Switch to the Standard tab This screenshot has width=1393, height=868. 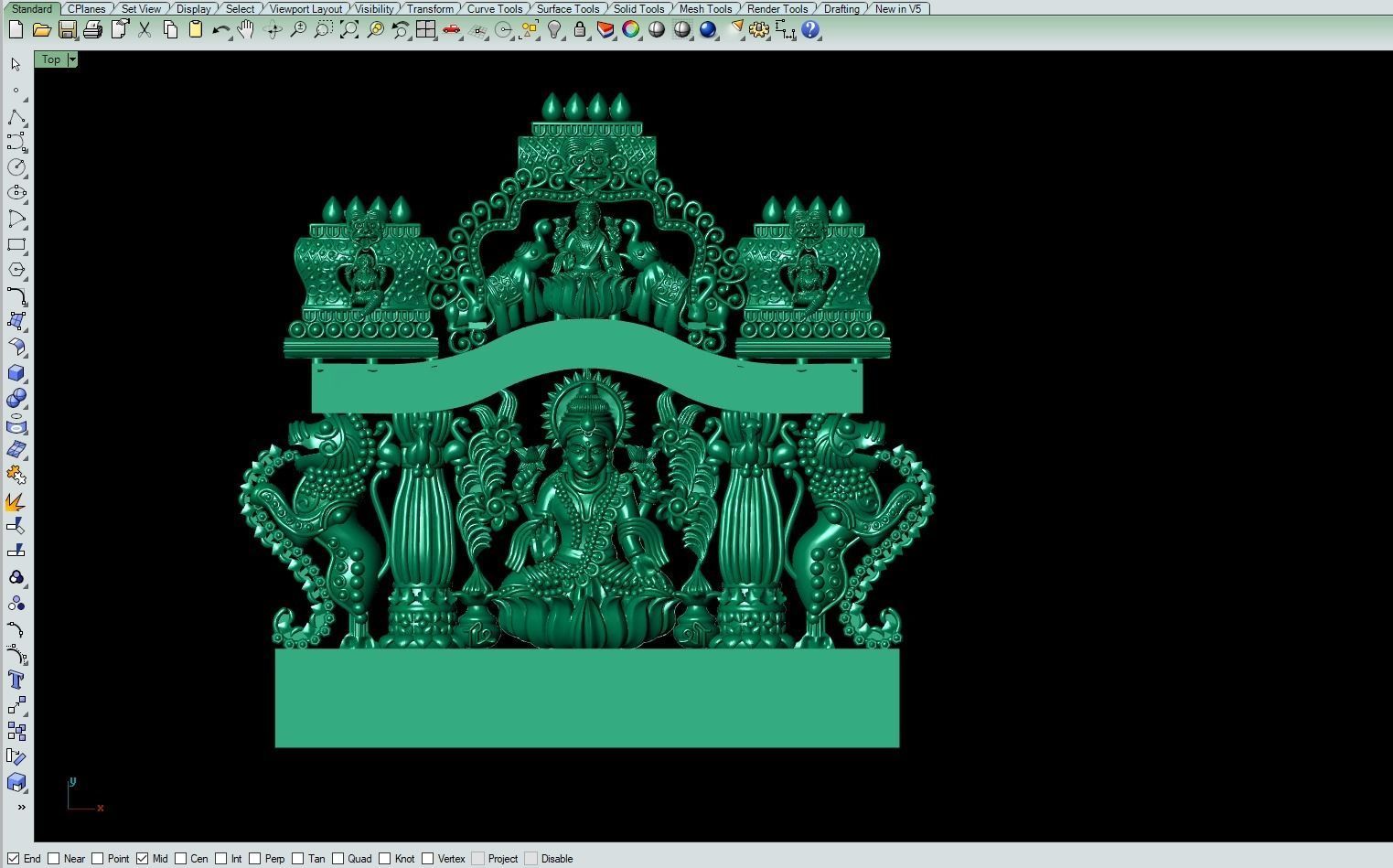tap(32, 8)
